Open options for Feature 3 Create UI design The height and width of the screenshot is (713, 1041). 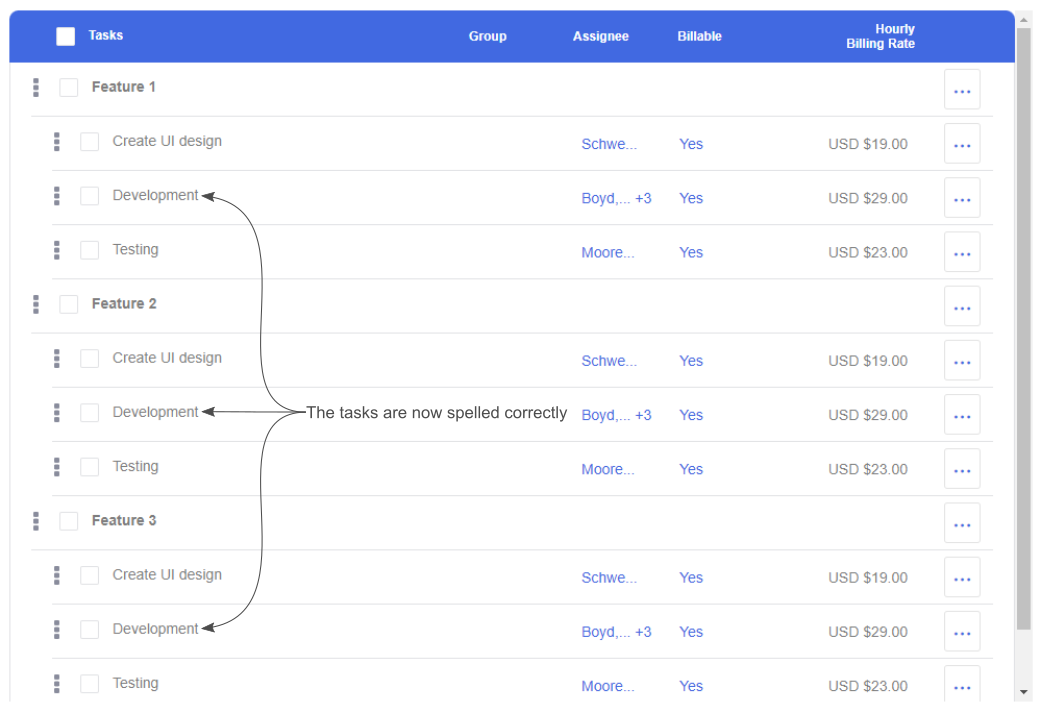coord(962,578)
